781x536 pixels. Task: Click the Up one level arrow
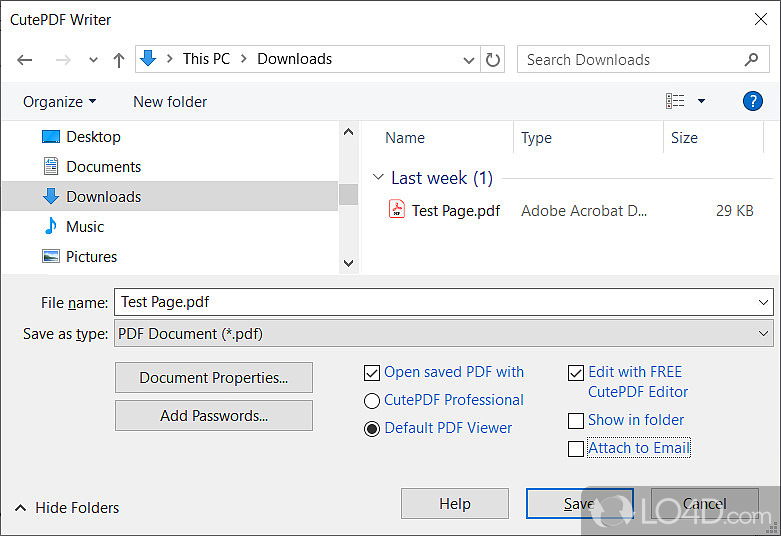point(119,60)
